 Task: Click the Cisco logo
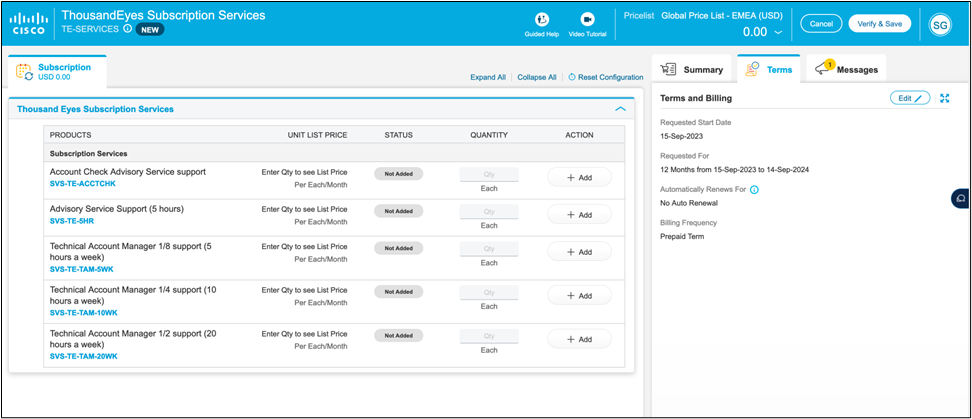click(x=27, y=23)
